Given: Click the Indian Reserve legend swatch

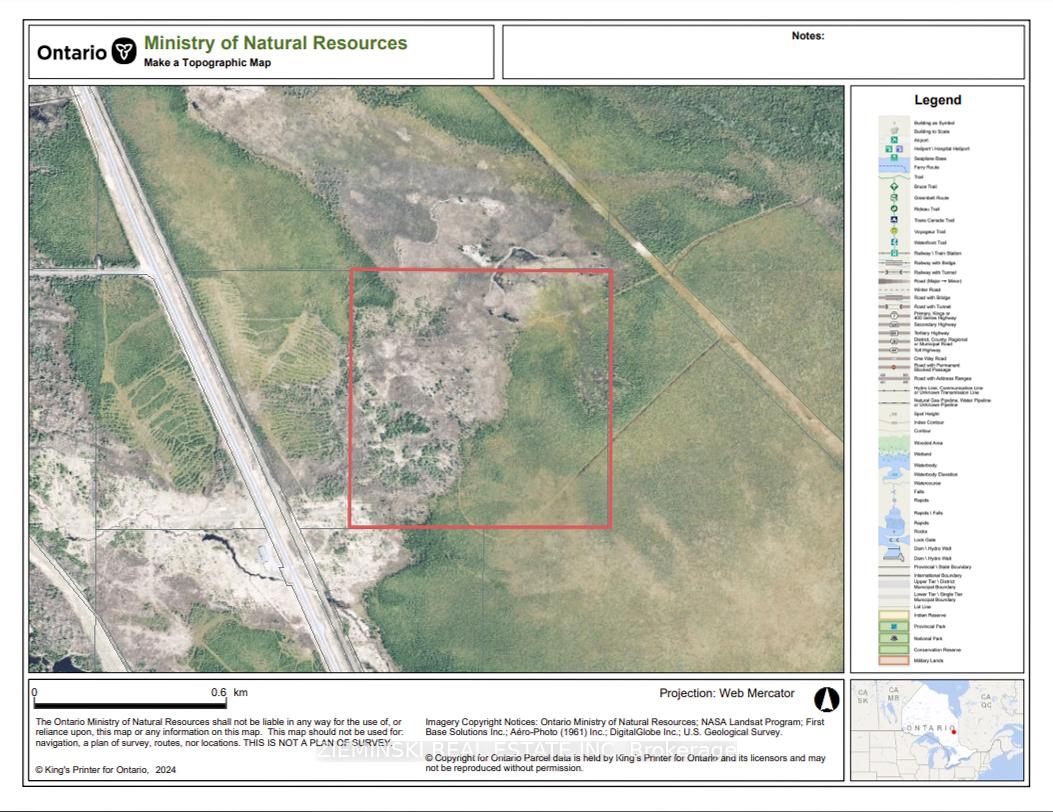Looking at the screenshot, I should click(x=894, y=615).
